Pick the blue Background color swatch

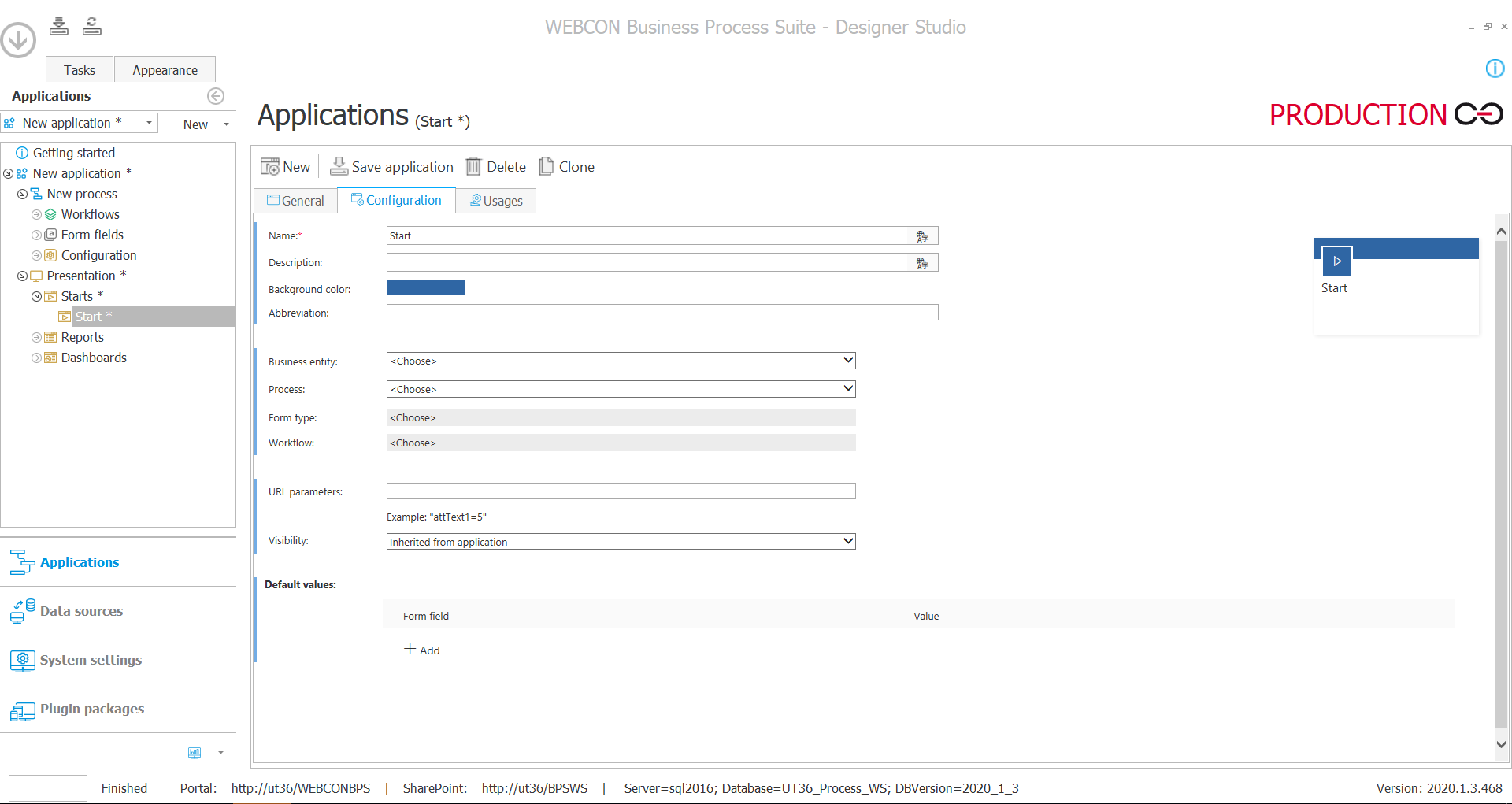tap(426, 288)
